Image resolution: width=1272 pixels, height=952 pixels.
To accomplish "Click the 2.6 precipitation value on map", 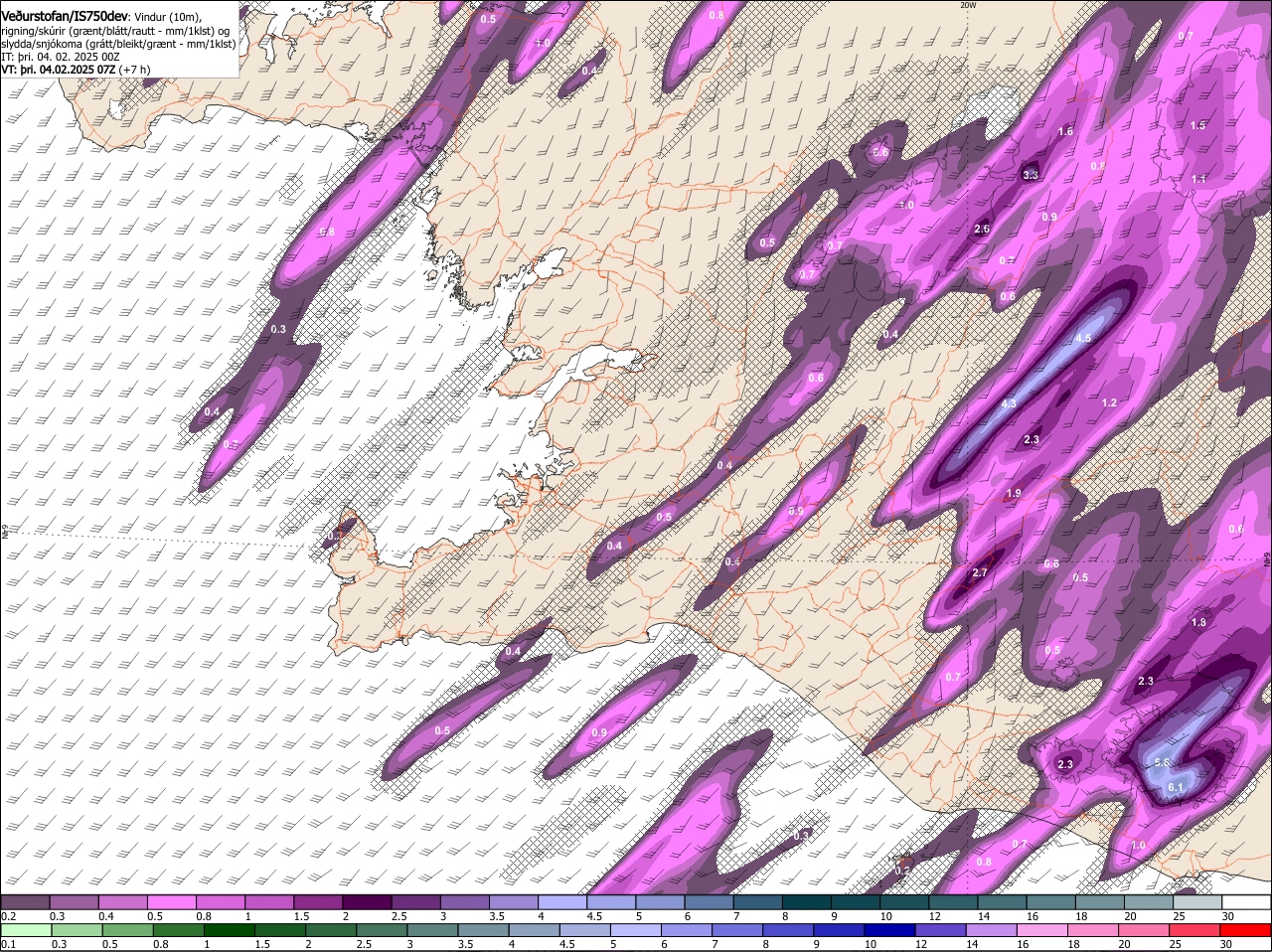I will tap(982, 230).
